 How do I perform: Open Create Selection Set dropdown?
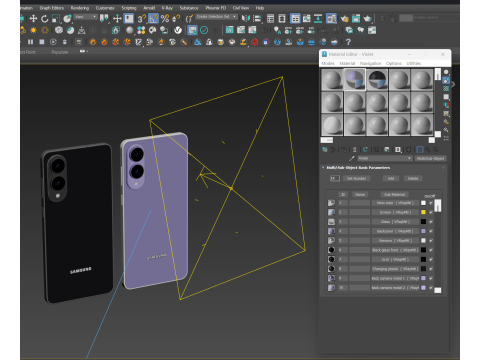click(216, 17)
